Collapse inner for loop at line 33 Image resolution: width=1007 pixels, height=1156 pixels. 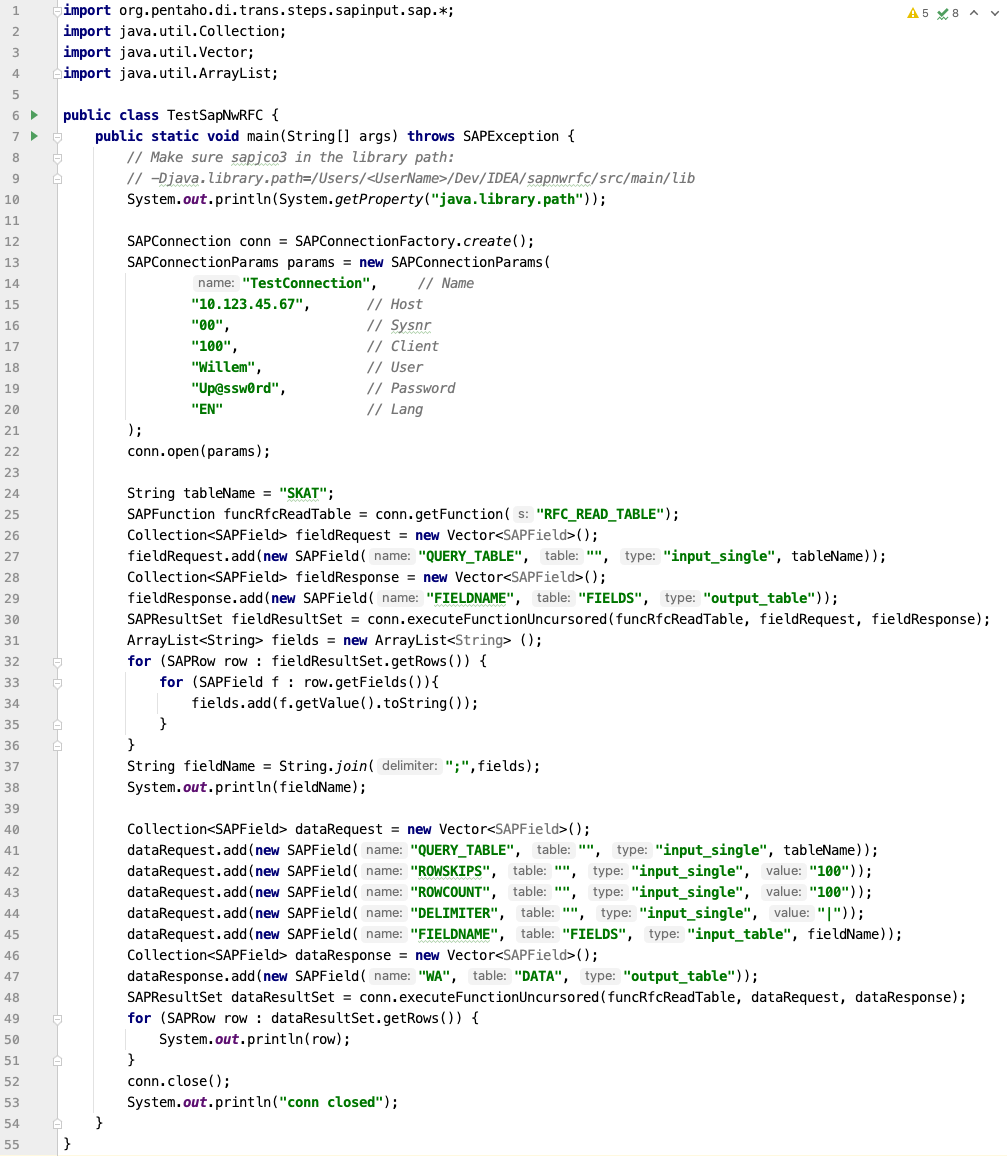pos(58,683)
